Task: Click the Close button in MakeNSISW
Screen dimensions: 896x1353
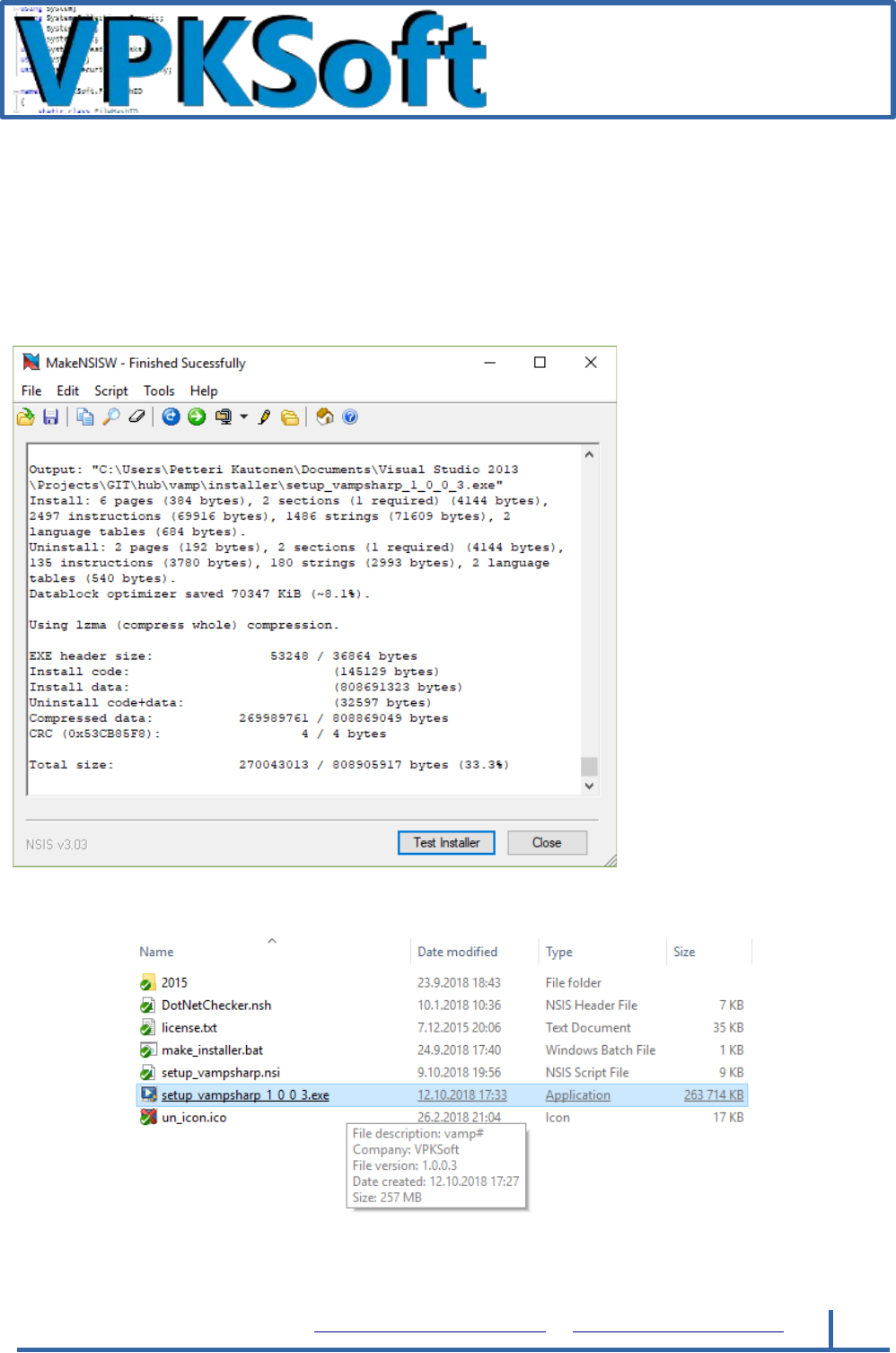Action: tap(547, 843)
